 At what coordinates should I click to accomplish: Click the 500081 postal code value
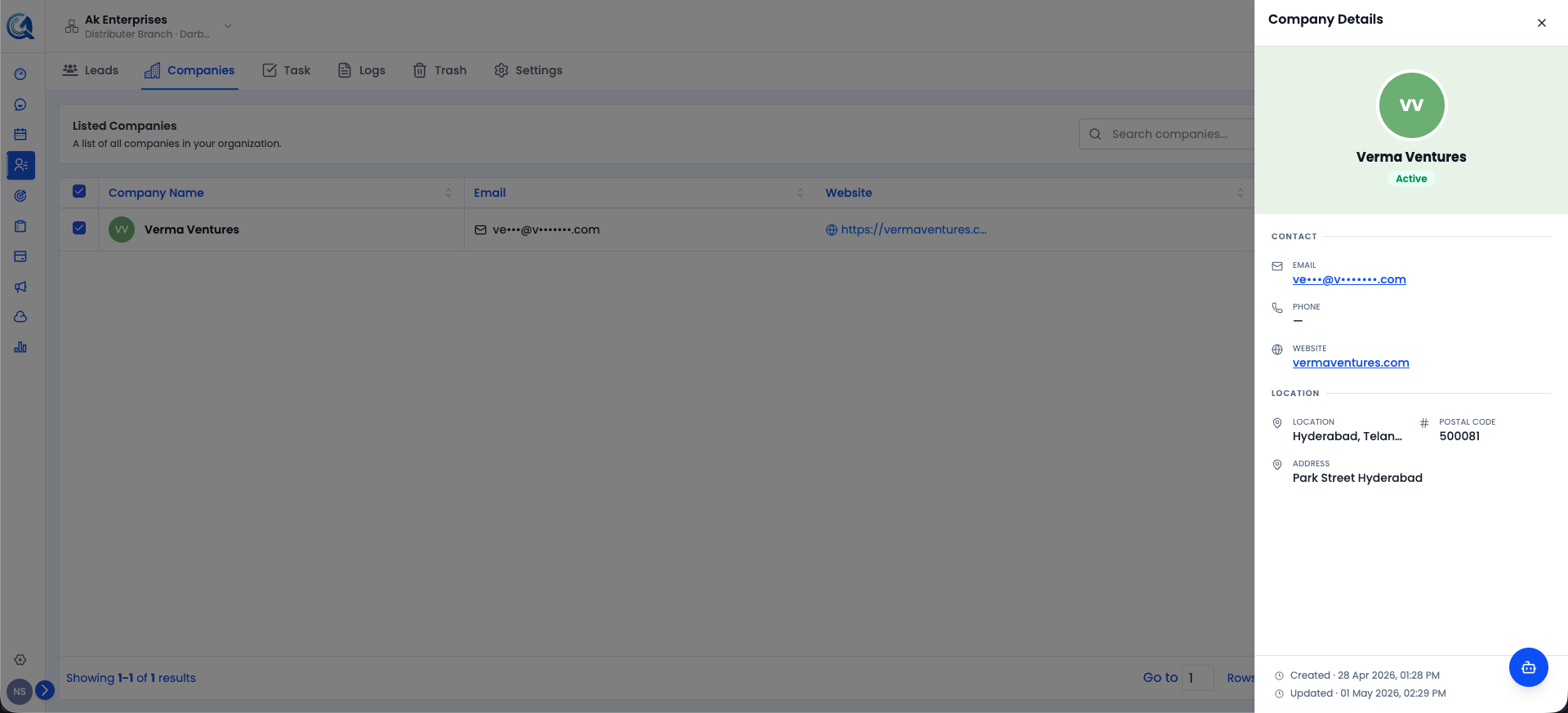pos(1459,436)
